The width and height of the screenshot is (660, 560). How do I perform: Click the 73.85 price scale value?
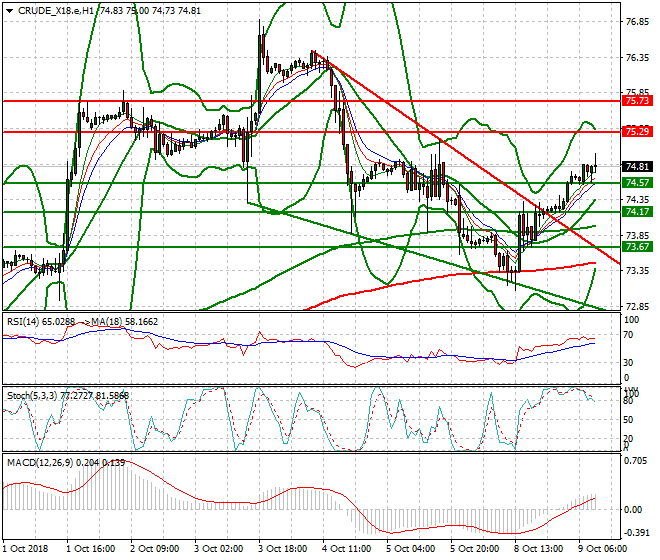[x=637, y=235]
